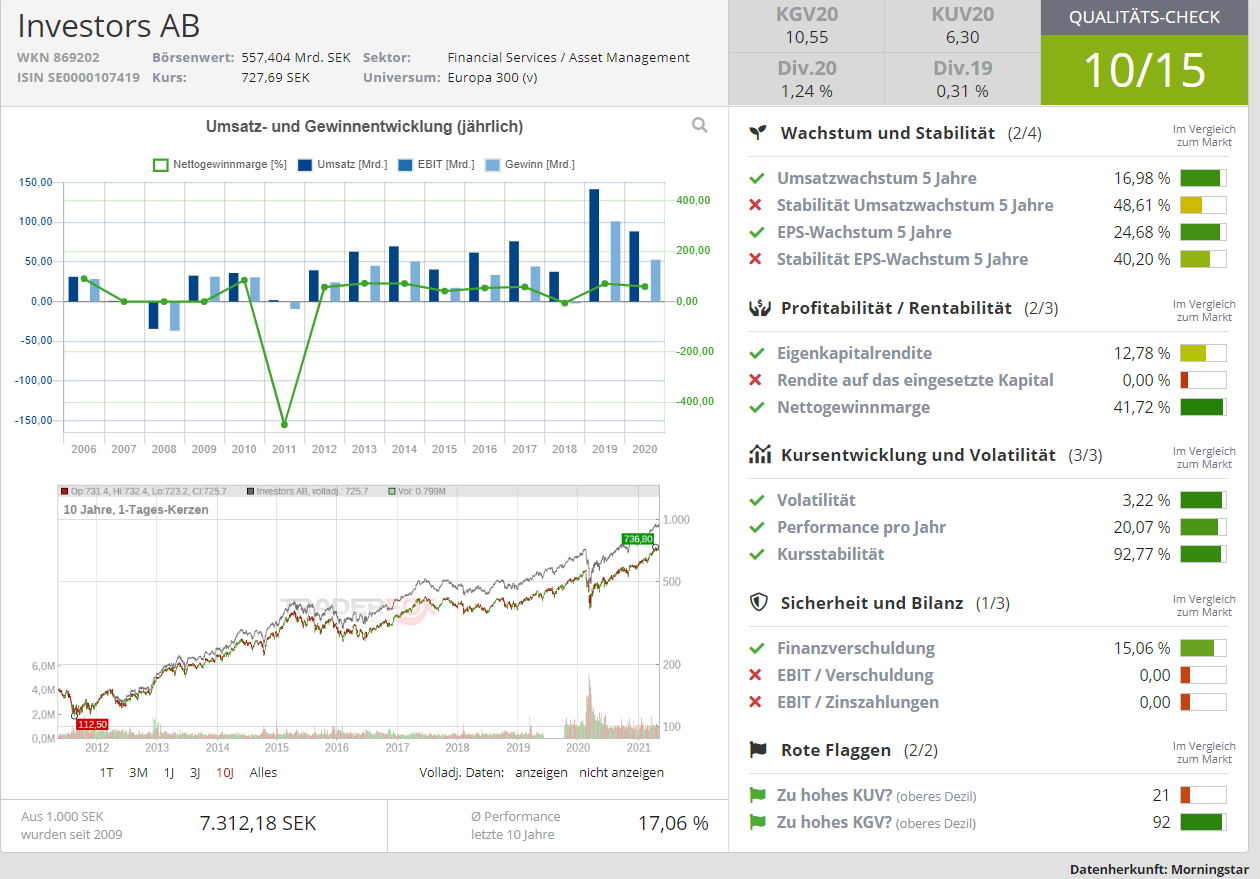Click the leaf icon beside Wachstum und Stabilität

click(x=760, y=132)
